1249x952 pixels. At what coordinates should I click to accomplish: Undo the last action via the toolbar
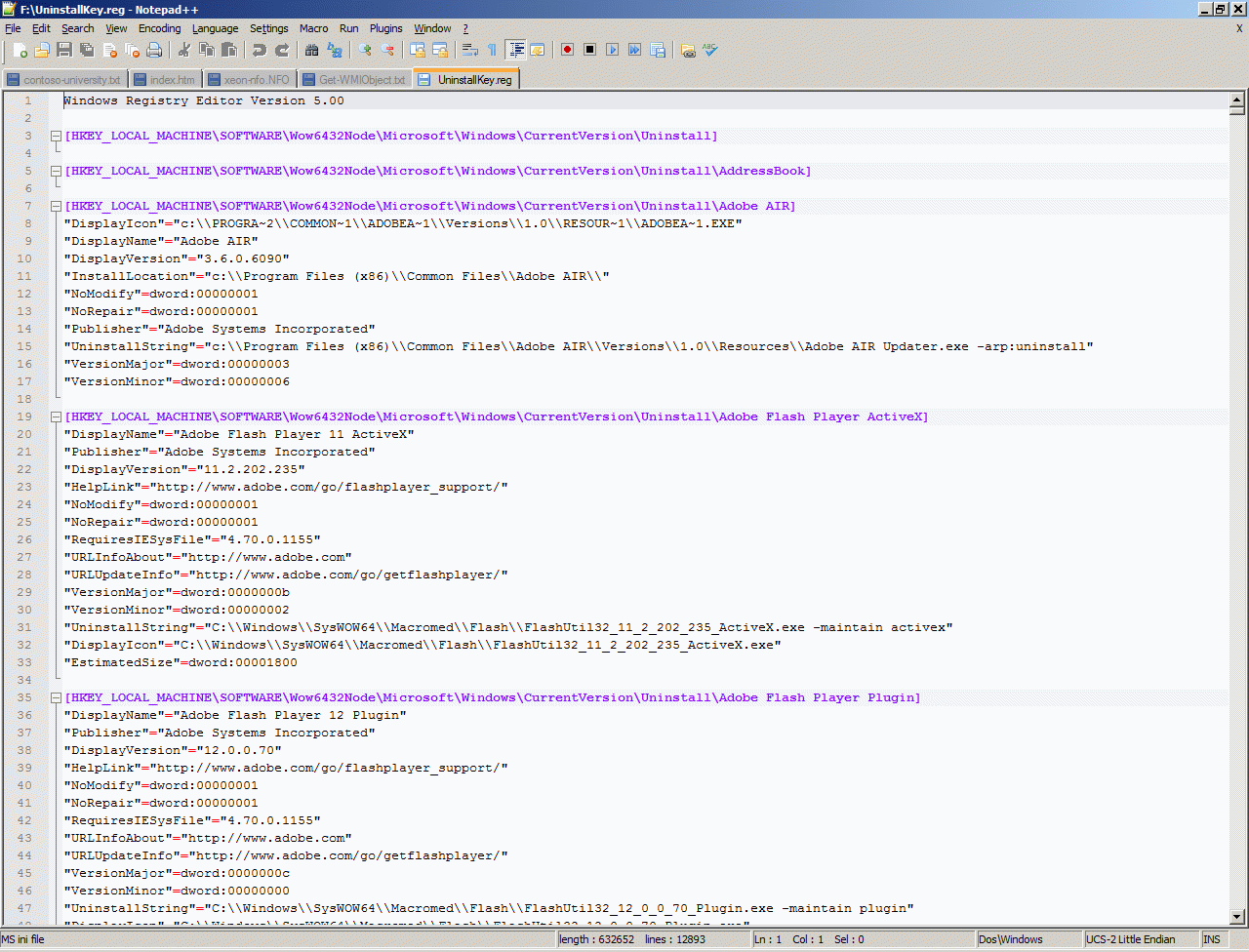pyautogui.click(x=260, y=50)
